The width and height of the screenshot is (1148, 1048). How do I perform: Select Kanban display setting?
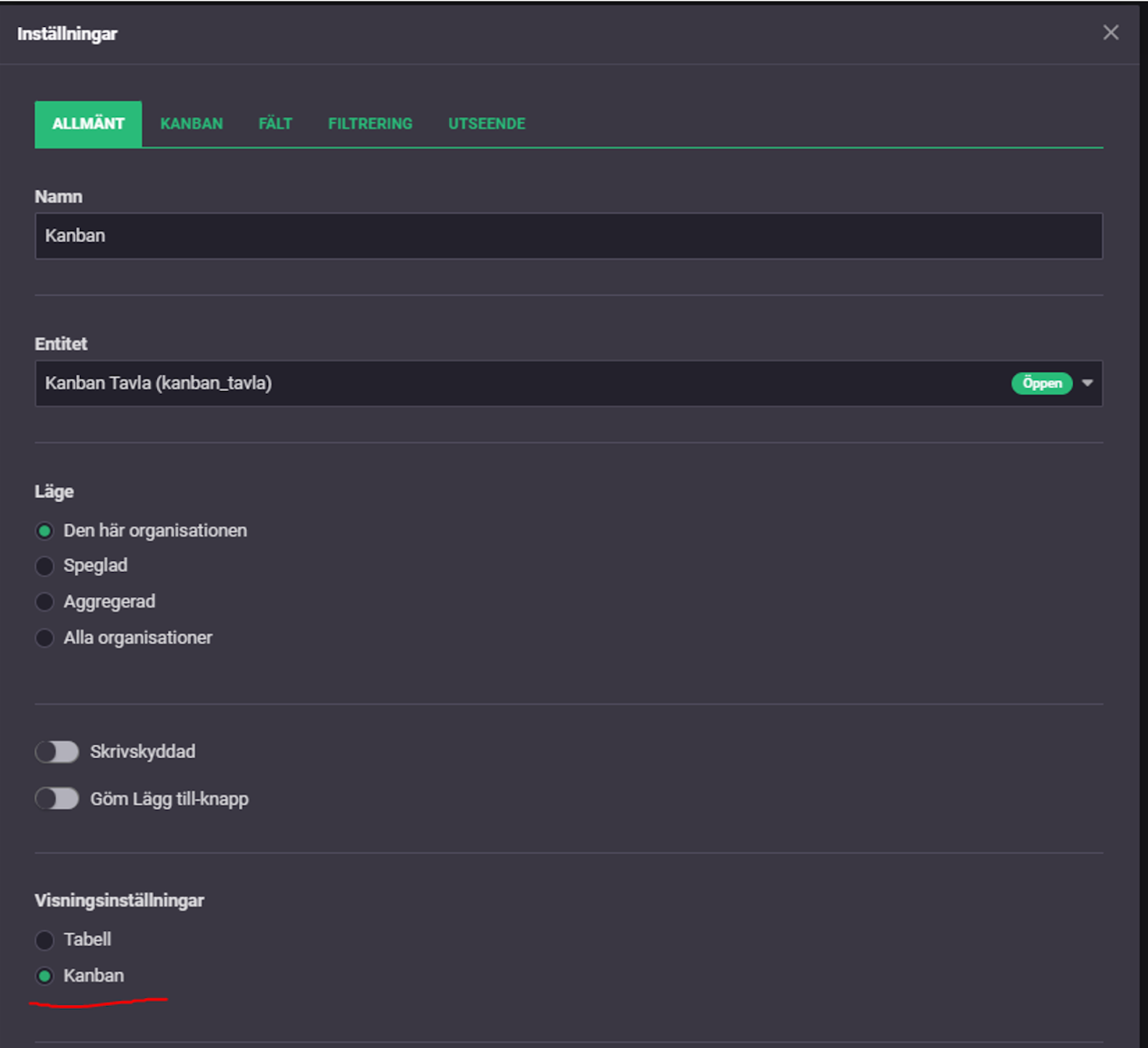tap(44, 976)
